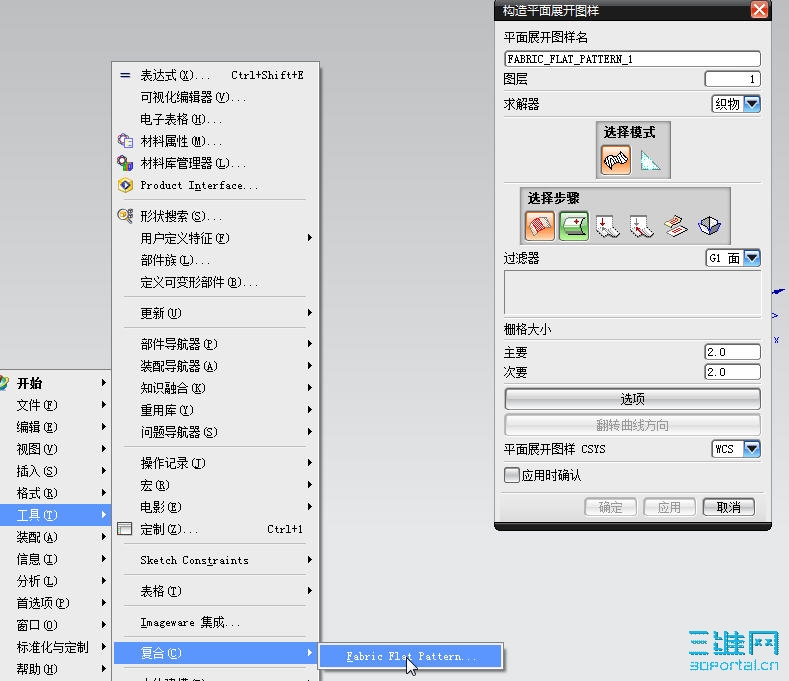Select 定义可变形部件 menu item
Viewport: 789px width, 681px height.
[x=216, y=282]
